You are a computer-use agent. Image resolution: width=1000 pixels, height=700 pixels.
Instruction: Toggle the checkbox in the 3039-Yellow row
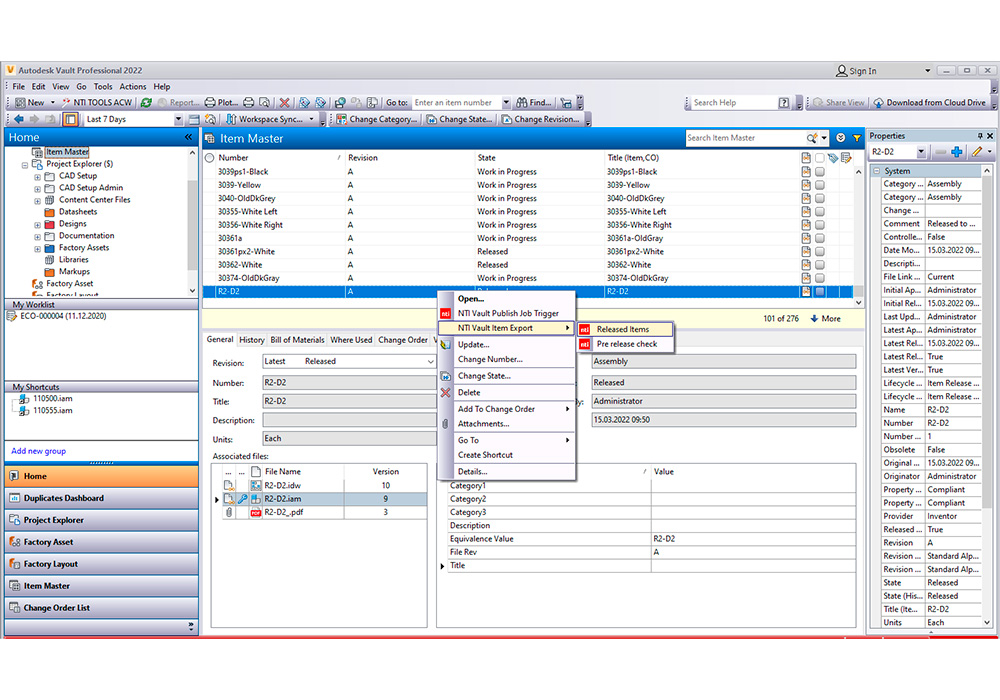pyautogui.click(x=820, y=186)
